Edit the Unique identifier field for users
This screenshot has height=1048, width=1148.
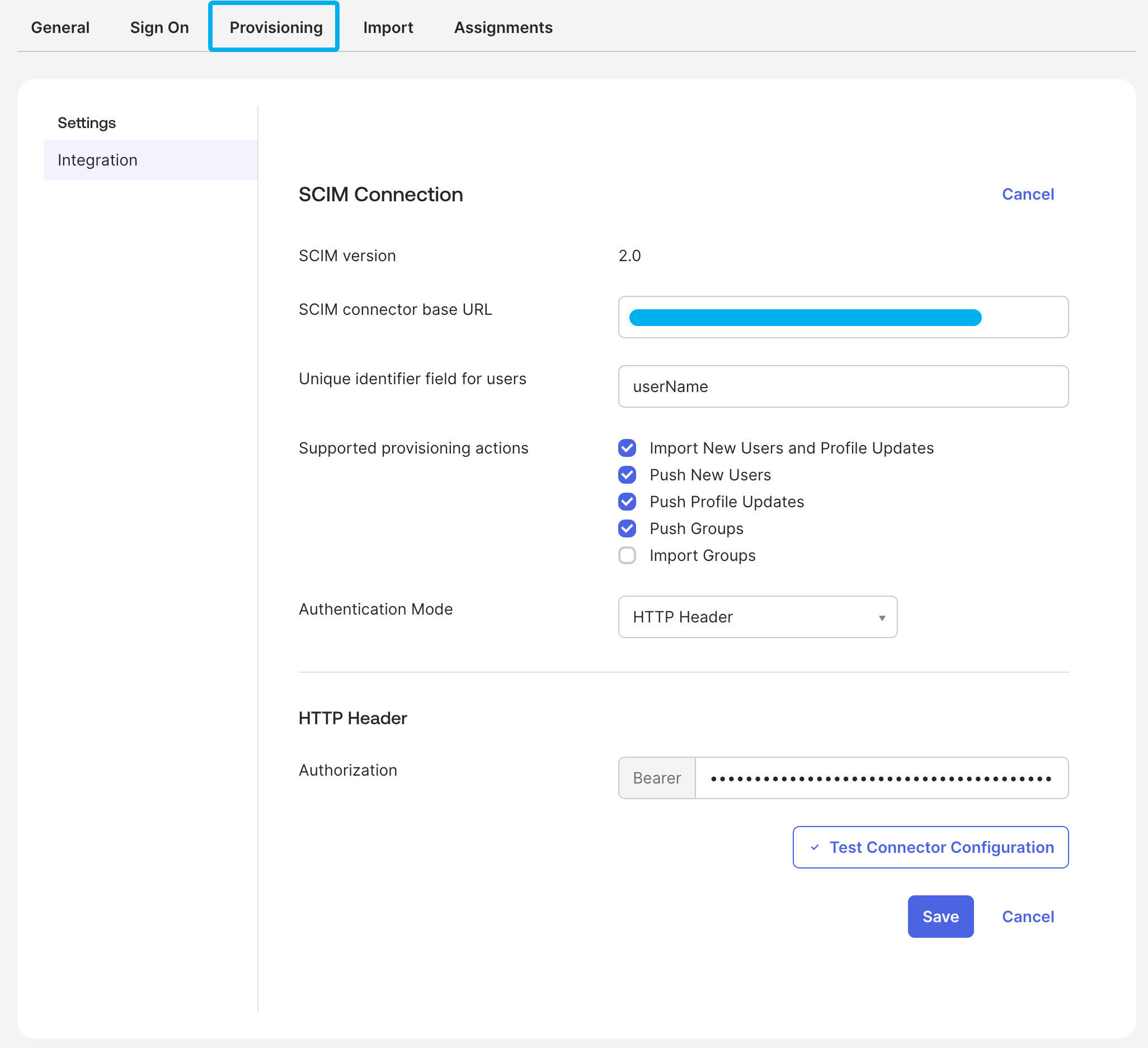(843, 386)
